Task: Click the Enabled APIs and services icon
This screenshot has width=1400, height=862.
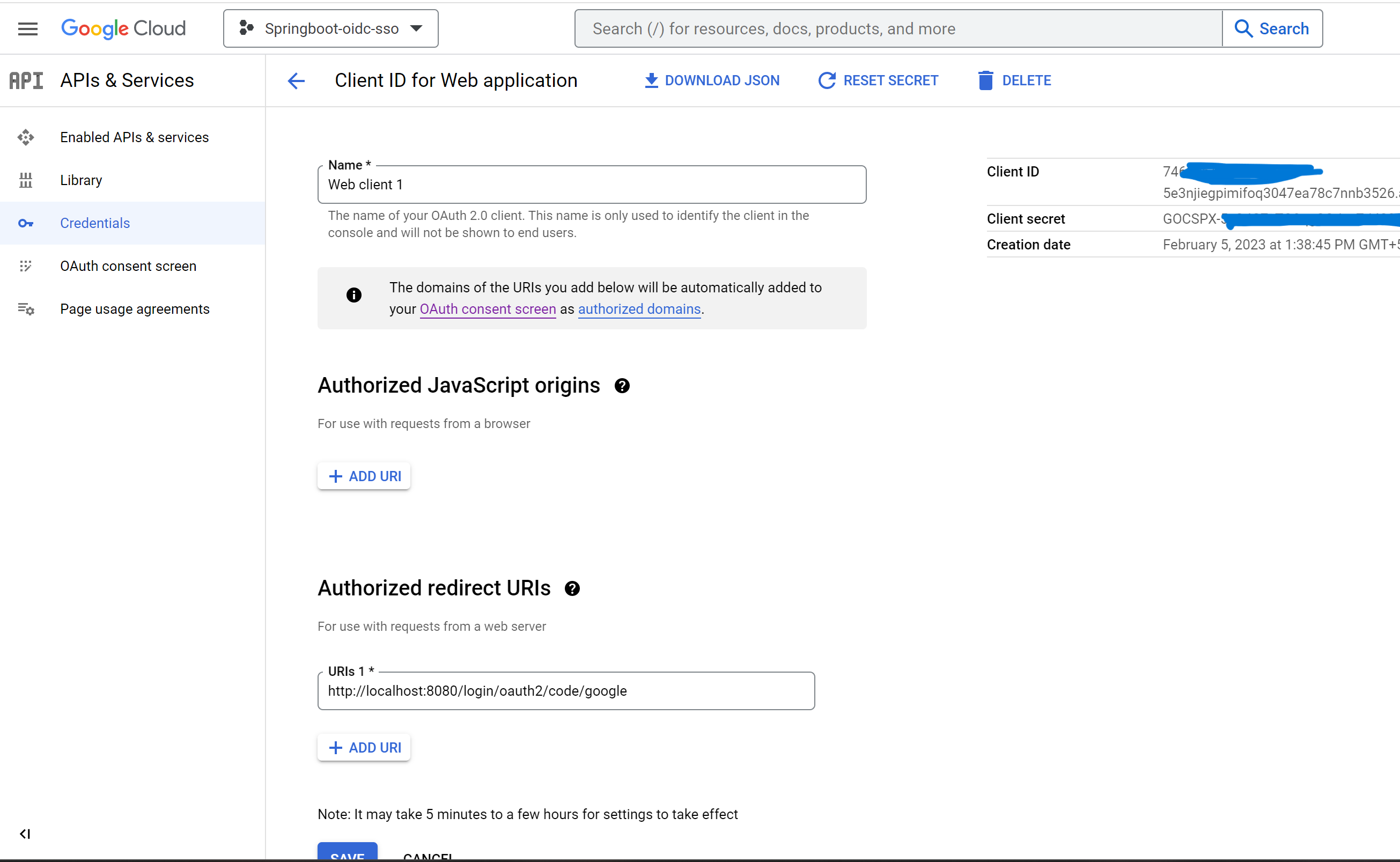Action: (x=26, y=137)
